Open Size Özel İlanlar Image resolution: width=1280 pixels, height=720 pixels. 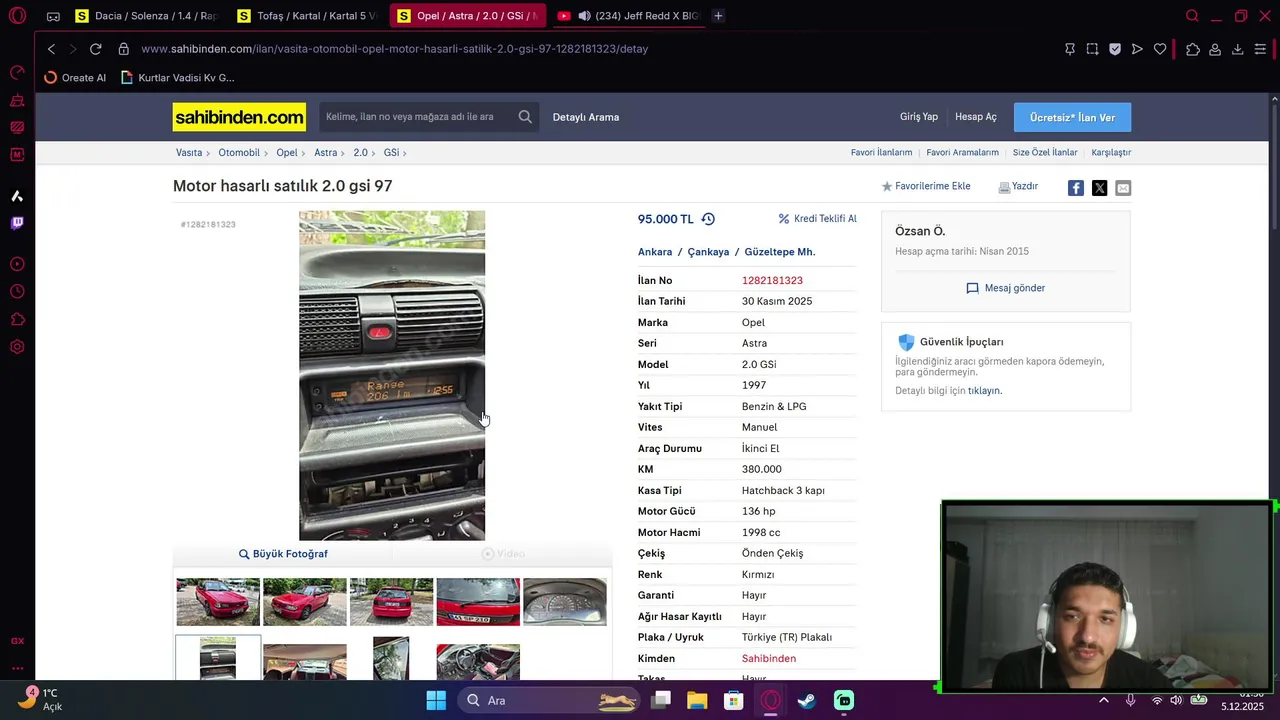[1045, 153]
